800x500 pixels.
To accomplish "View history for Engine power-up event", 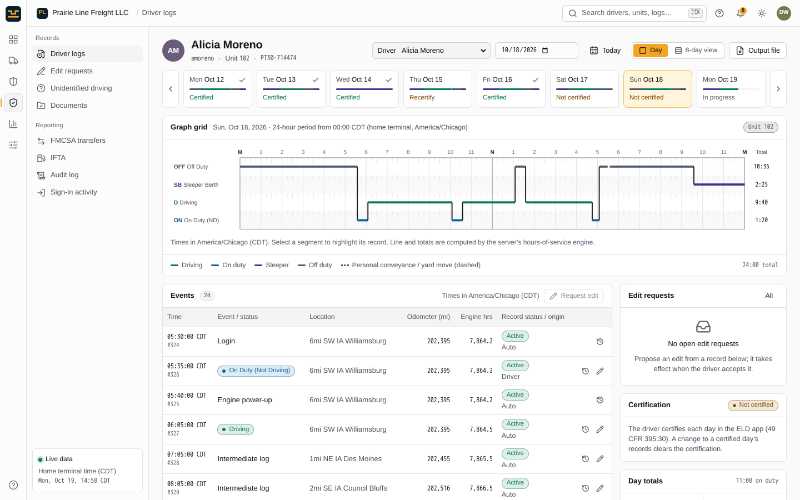I will click(600, 400).
